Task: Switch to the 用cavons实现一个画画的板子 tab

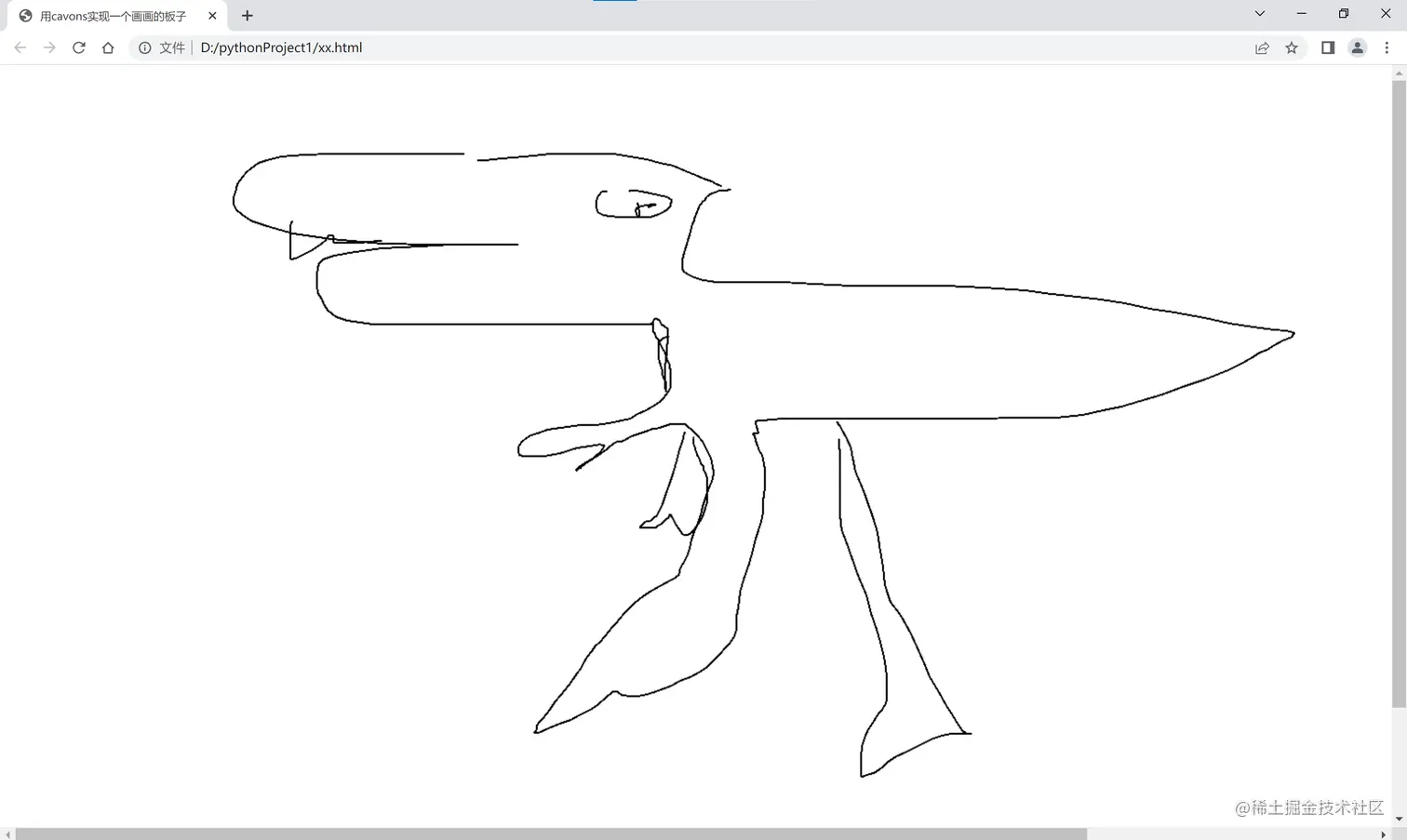Action: (x=112, y=15)
